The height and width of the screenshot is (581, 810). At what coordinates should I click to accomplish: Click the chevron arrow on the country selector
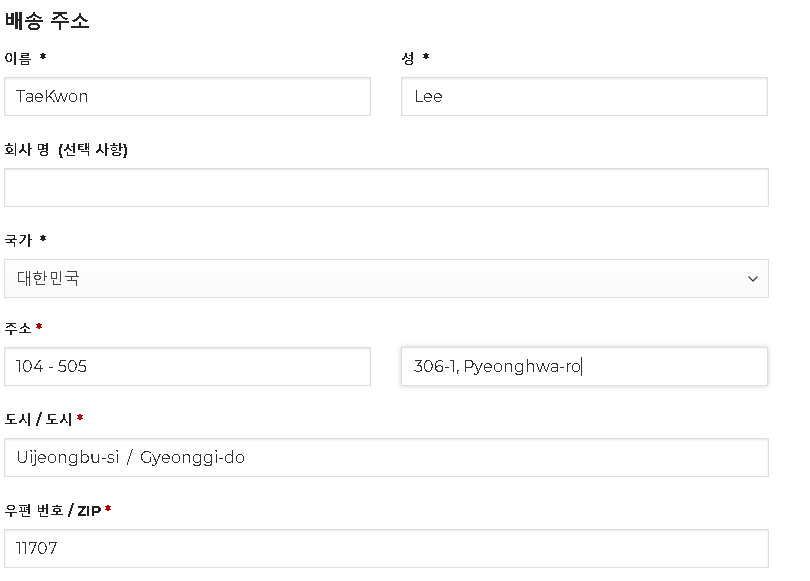click(x=753, y=279)
